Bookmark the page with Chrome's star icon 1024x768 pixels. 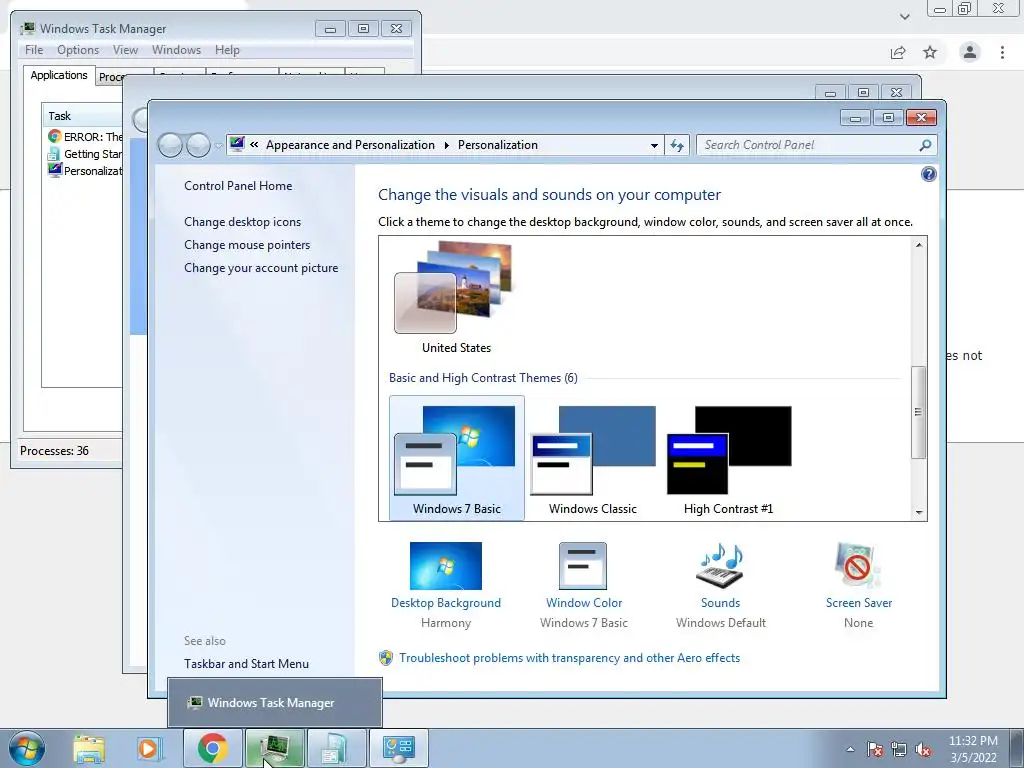930,52
